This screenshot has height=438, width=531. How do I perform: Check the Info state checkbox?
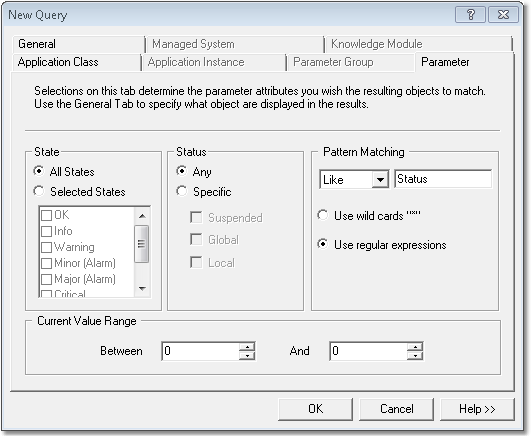click(46, 231)
